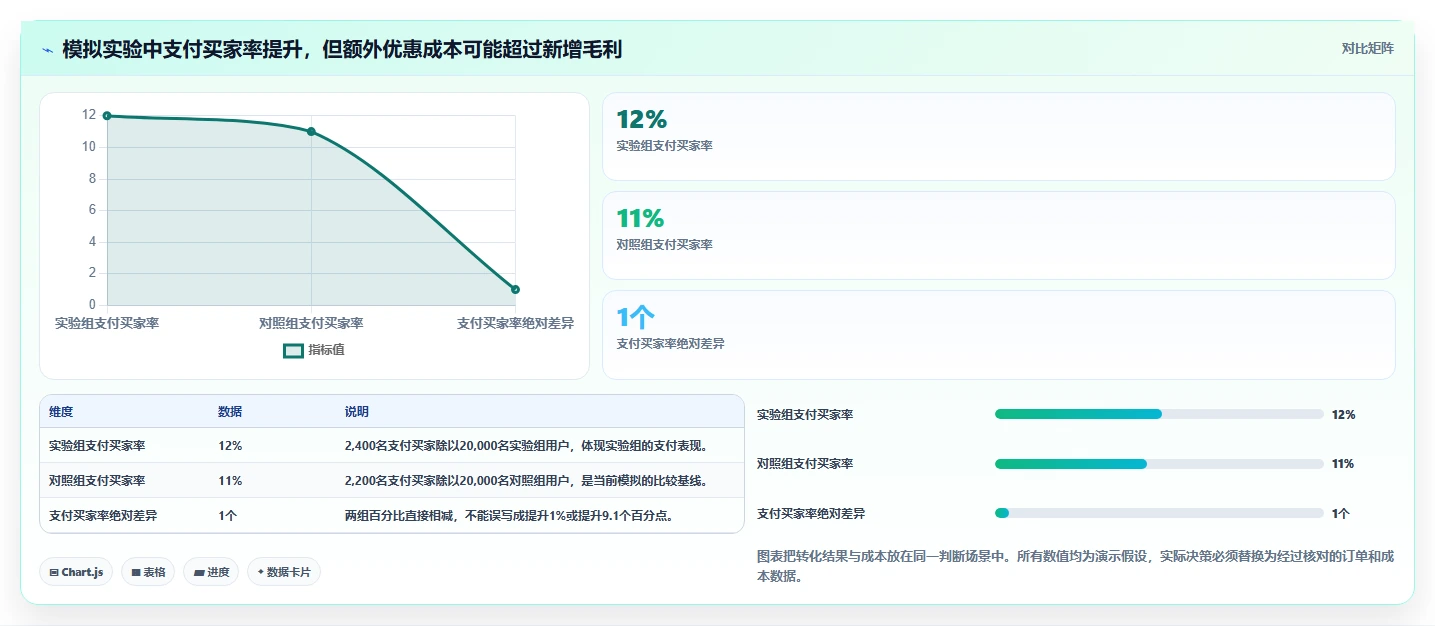Screen dimensions: 1435x626
Task: Click the lightning icon beside the headline
Action: click(x=48, y=49)
